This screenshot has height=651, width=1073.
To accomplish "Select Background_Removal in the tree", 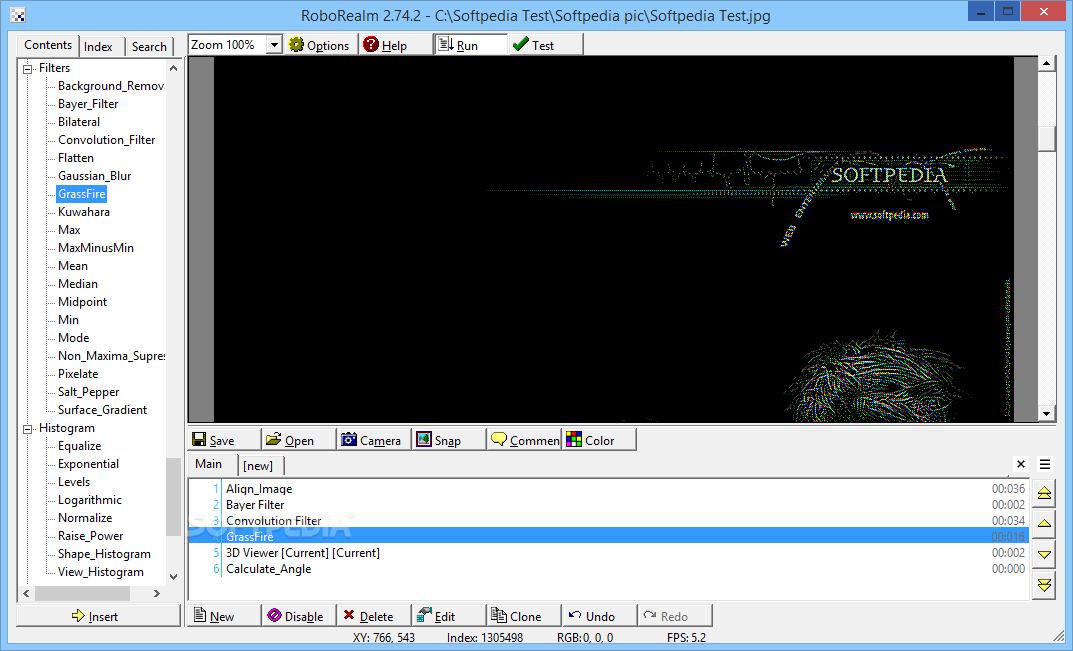I will pyautogui.click(x=111, y=86).
